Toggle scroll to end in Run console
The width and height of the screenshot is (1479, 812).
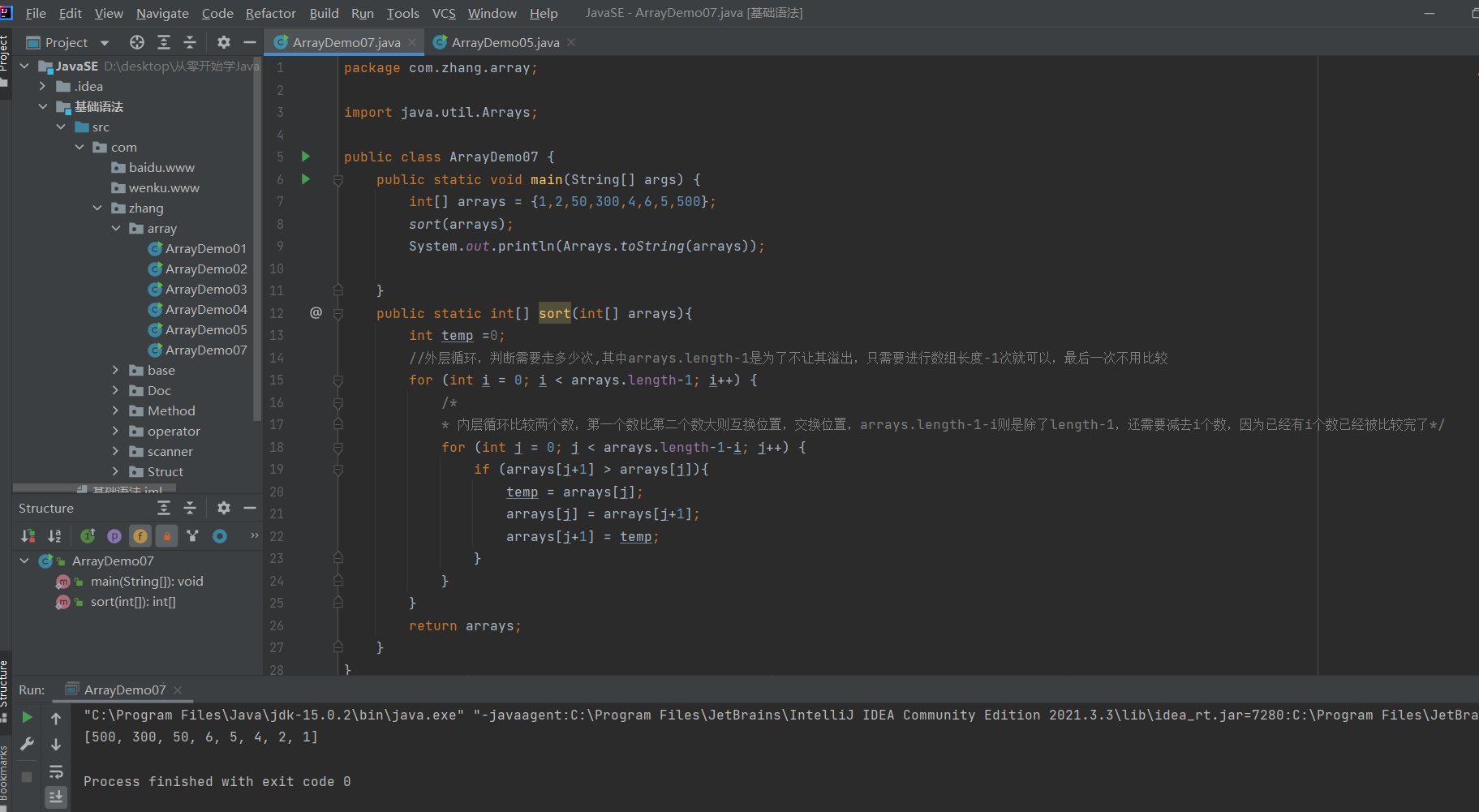[x=56, y=797]
